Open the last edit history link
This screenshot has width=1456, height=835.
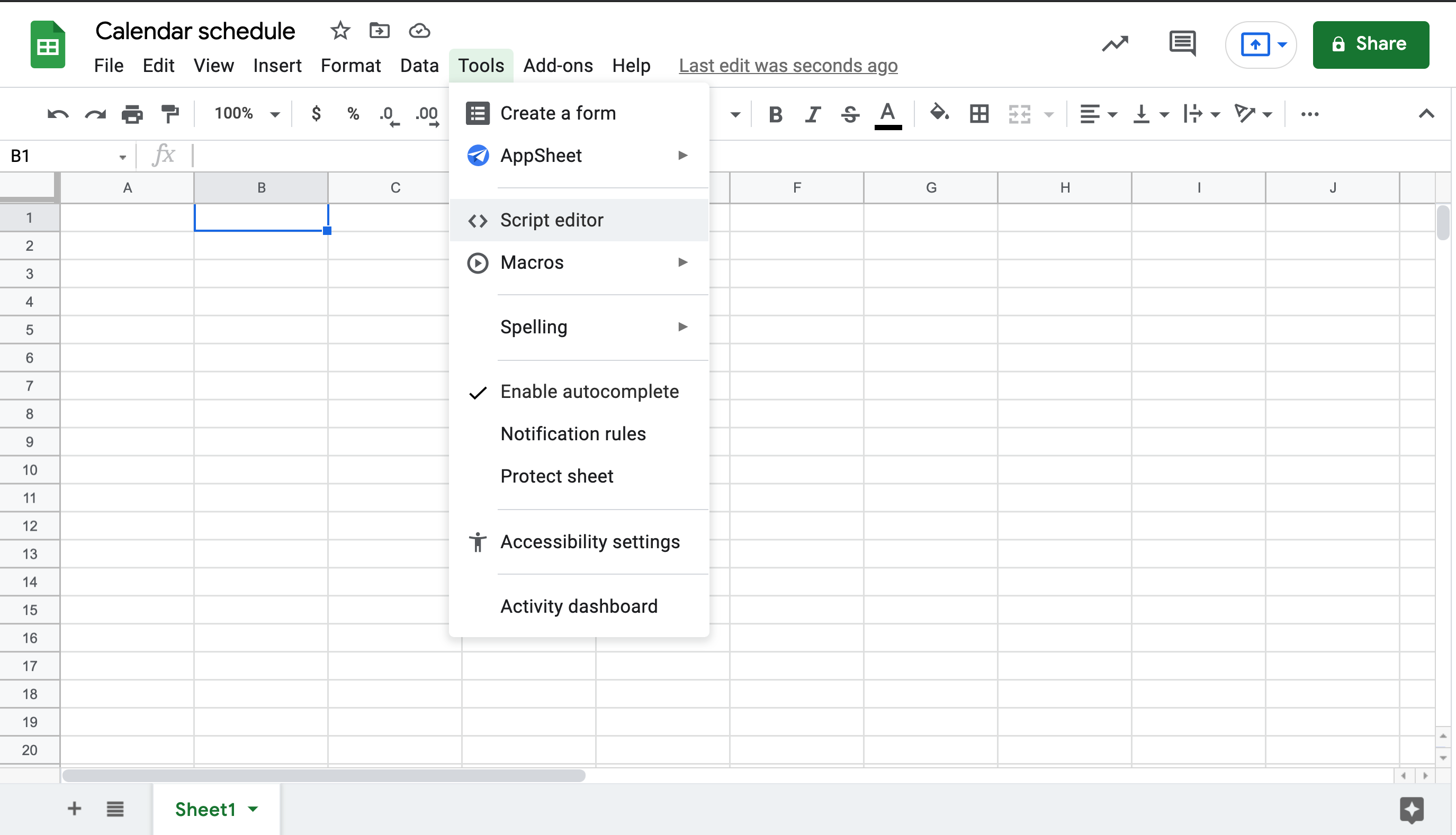coord(788,66)
